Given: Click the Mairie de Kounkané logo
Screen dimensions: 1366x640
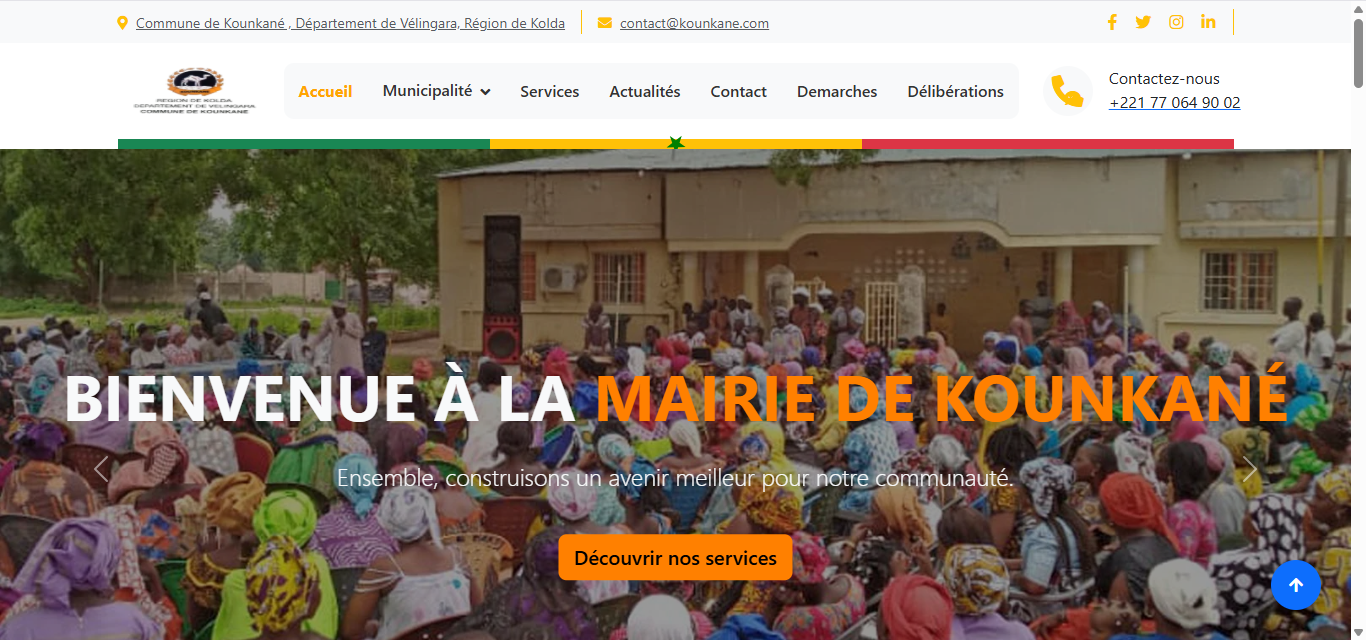Looking at the screenshot, I should [x=196, y=88].
